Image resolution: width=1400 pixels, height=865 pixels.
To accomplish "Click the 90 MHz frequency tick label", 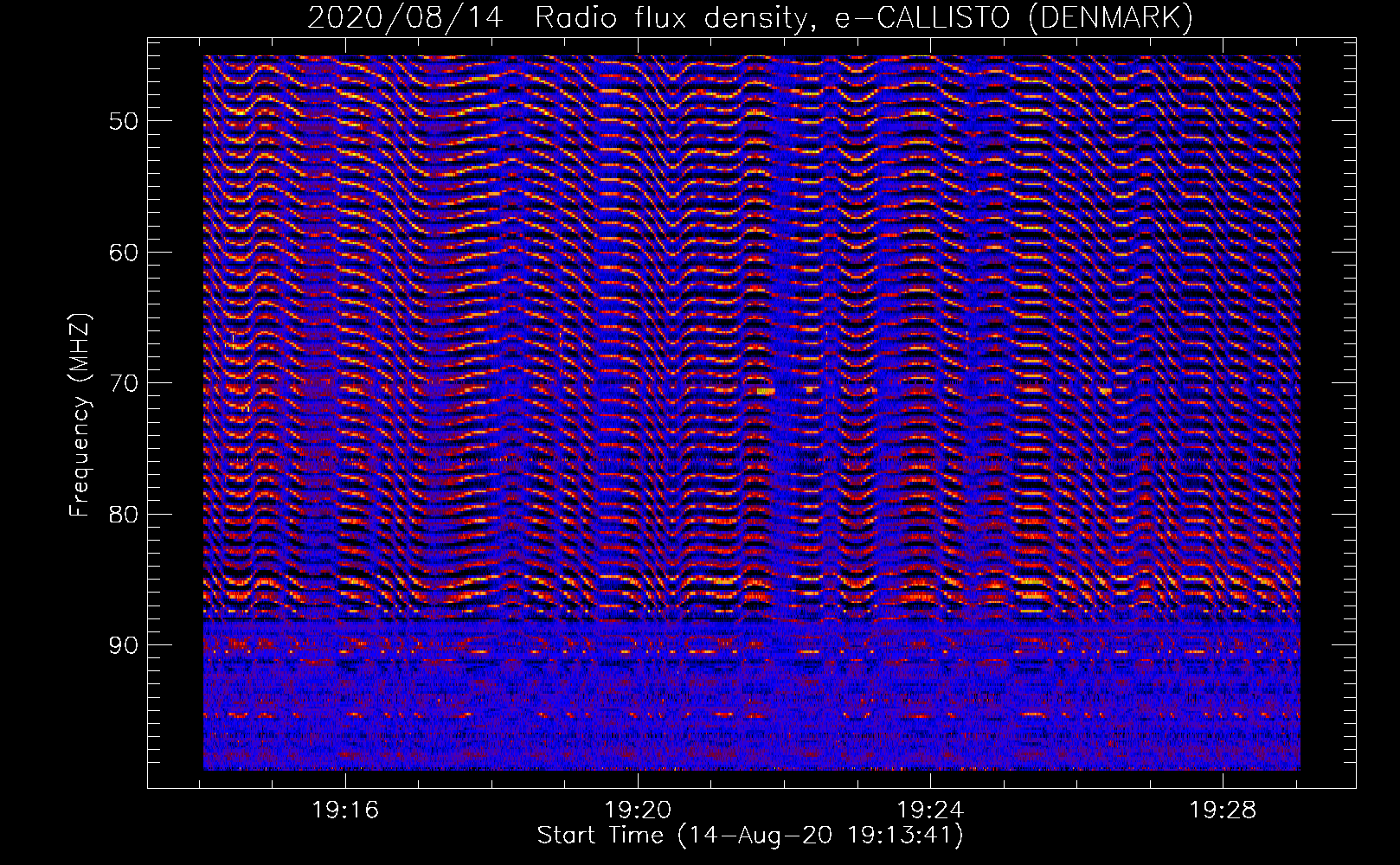I will coord(122,645).
